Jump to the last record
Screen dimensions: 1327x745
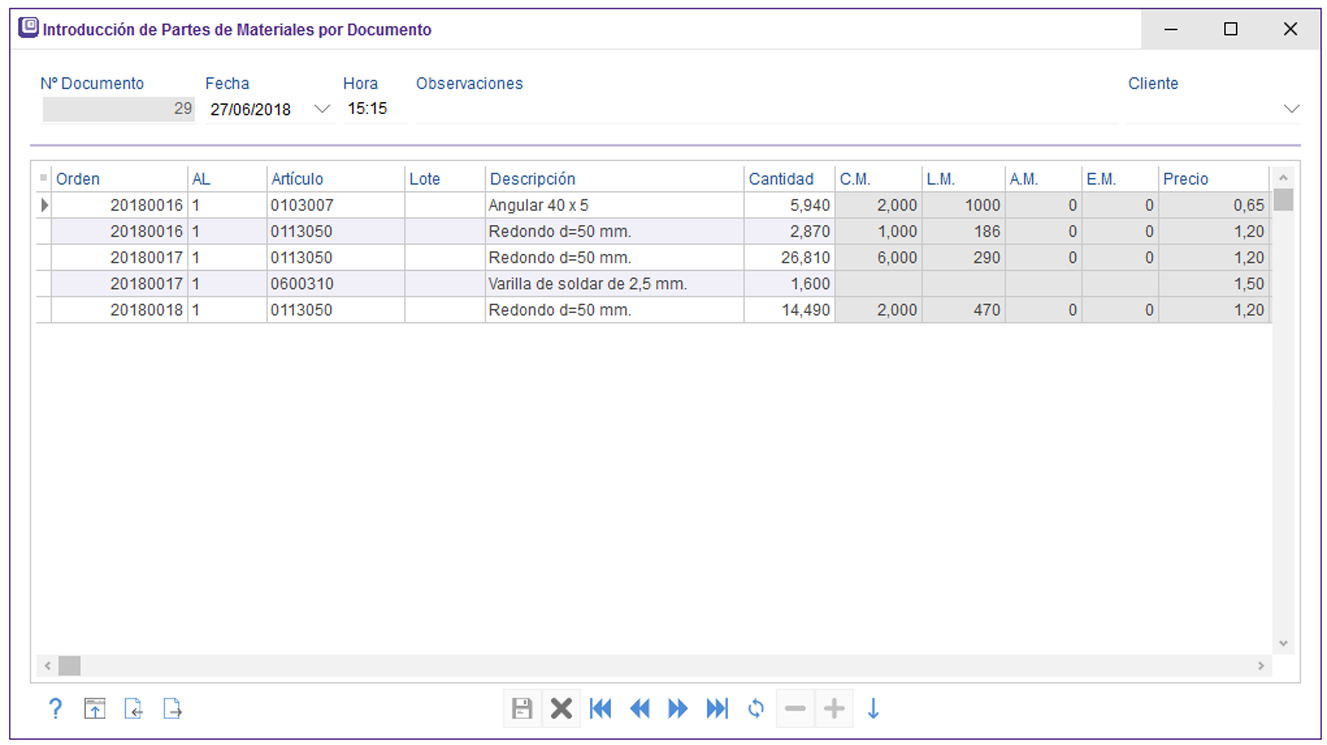(717, 709)
